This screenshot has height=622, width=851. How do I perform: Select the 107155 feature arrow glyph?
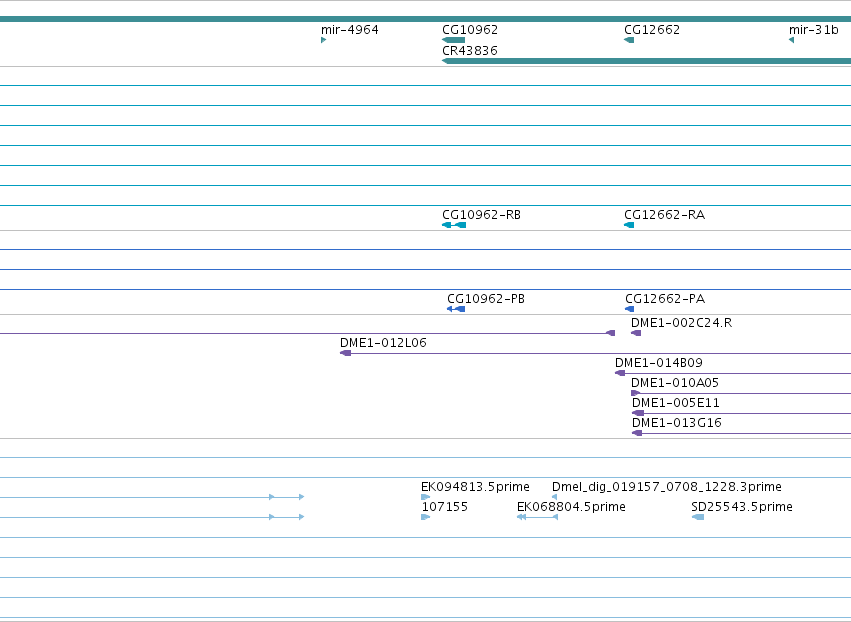click(x=426, y=517)
